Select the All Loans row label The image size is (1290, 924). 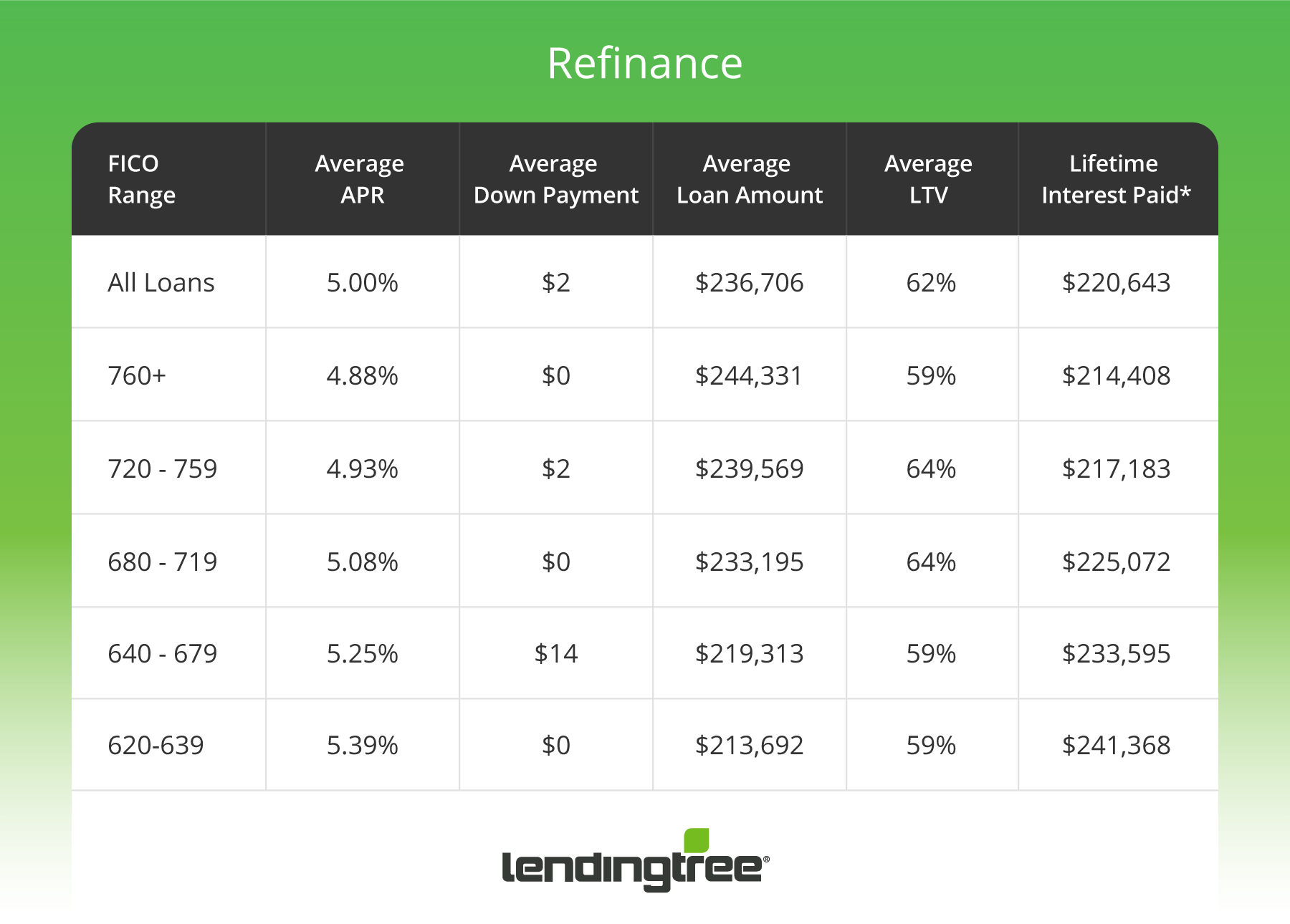(x=161, y=283)
